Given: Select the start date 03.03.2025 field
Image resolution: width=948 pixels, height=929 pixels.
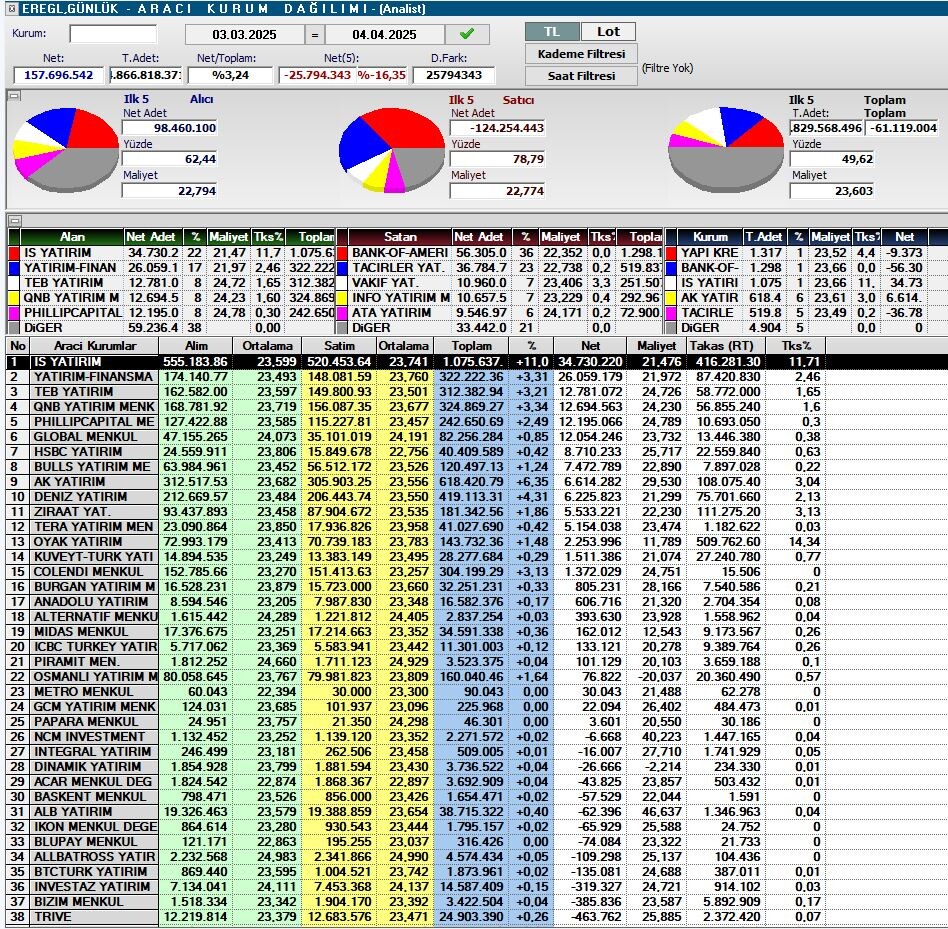Looking at the screenshot, I should [244, 34].
